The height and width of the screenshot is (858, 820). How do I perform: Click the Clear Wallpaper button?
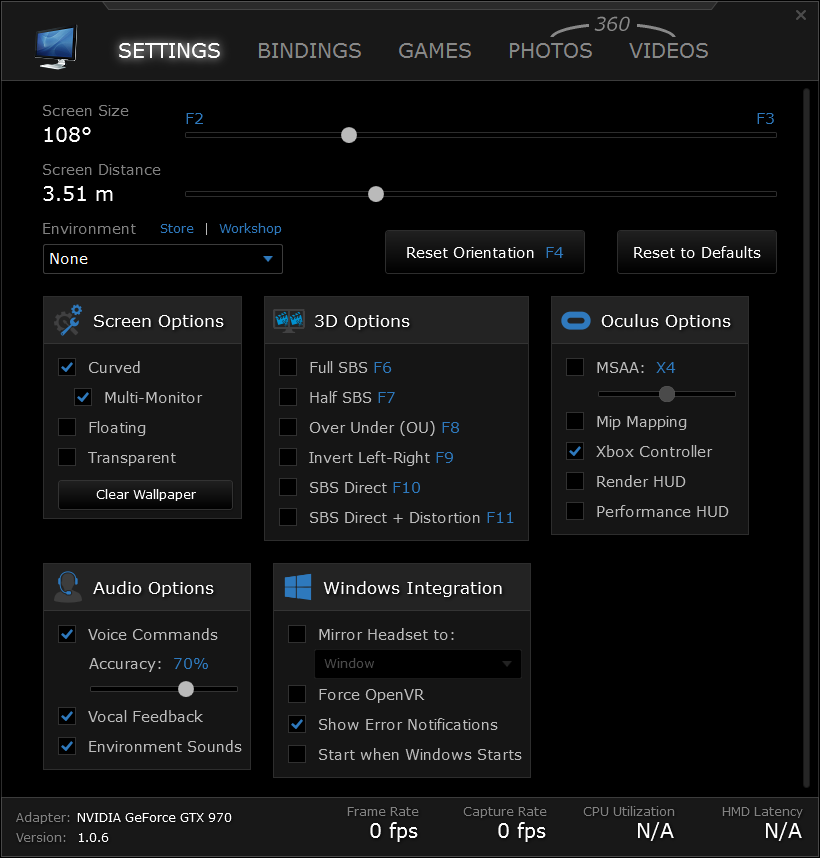[x=145, y=494]
